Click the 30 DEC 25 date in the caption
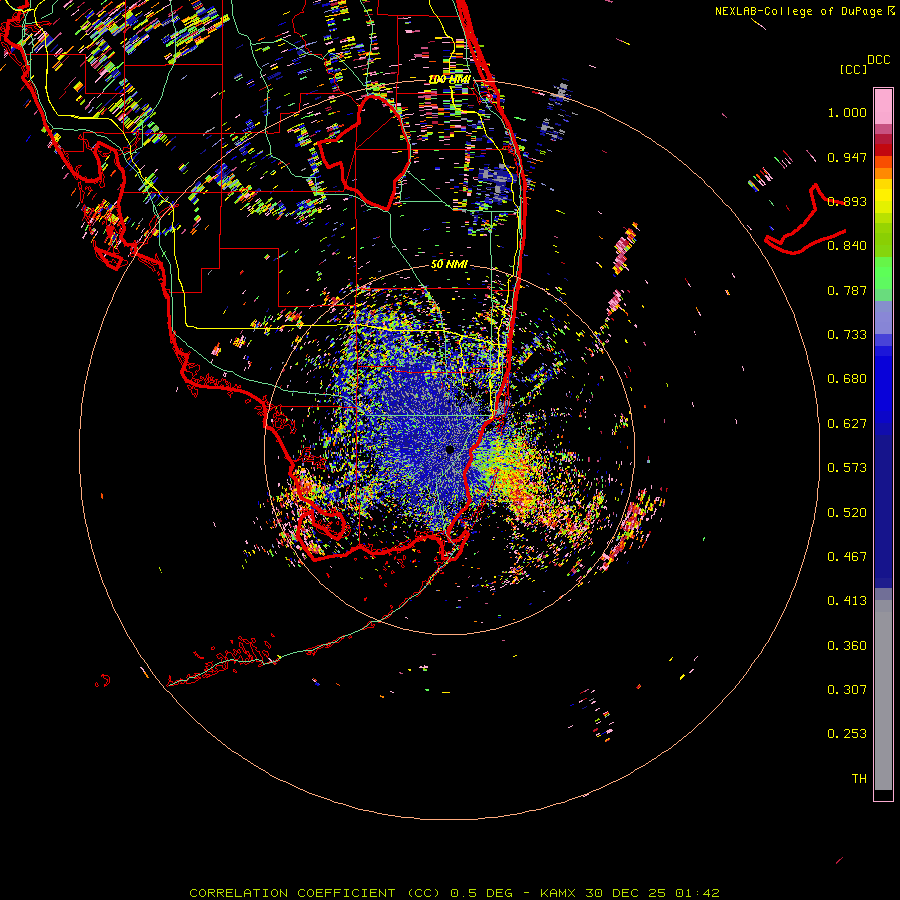The width and height of the screenshot is (900, 900). (x=625, y=893)
